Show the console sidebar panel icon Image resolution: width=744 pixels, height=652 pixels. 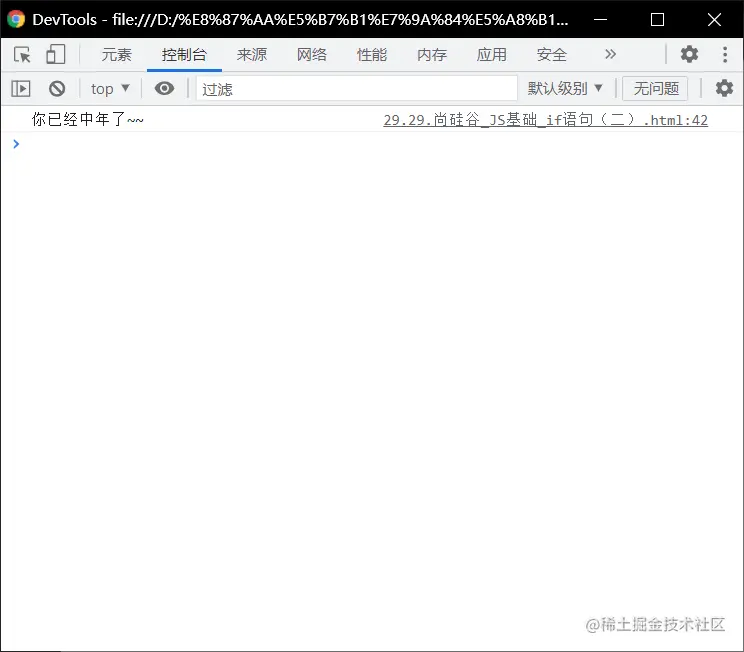pyautogui.click(x=21, y=89)
